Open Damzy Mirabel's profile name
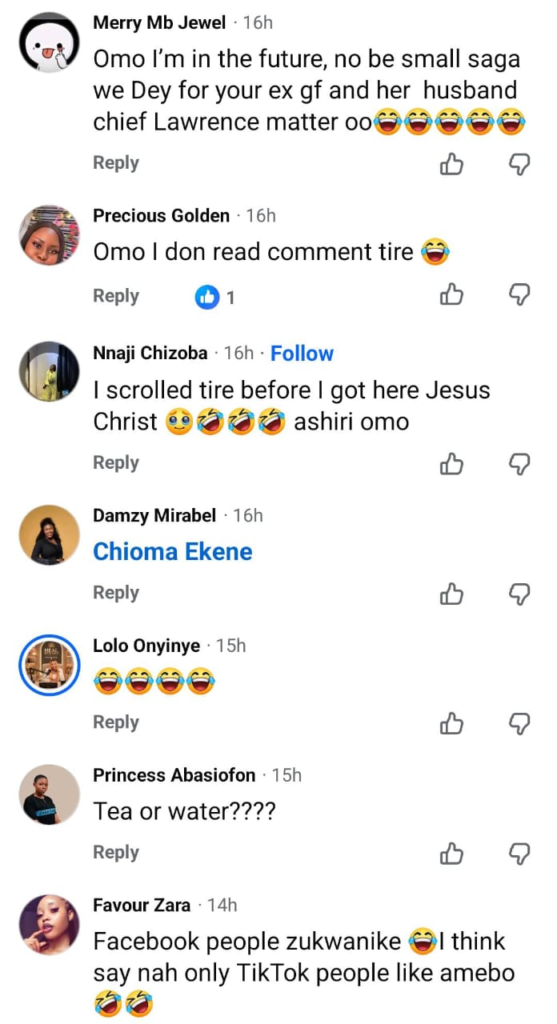 pos(154,516)
